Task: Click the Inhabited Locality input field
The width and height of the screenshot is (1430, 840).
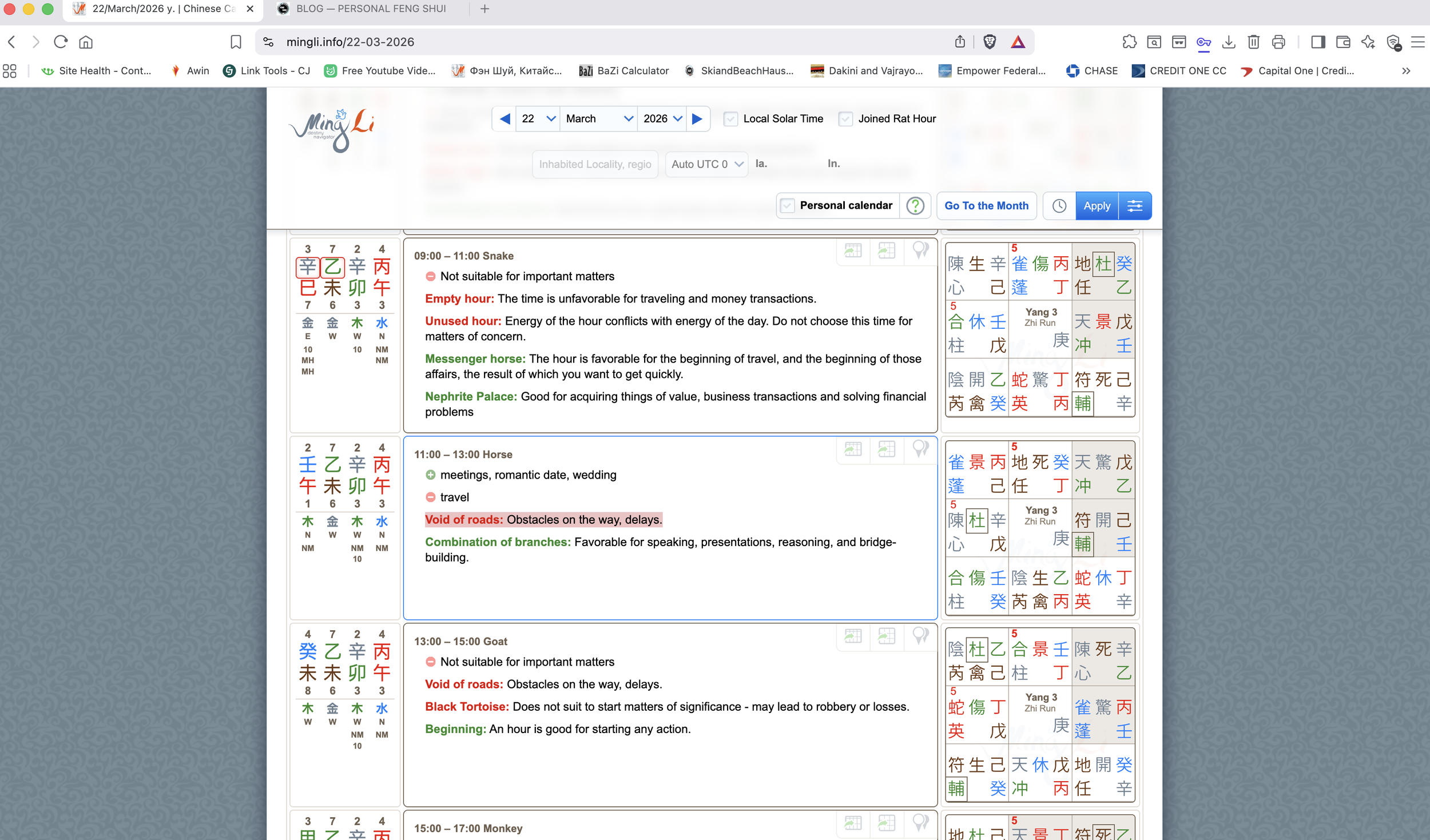Action: tap(595, 165)
